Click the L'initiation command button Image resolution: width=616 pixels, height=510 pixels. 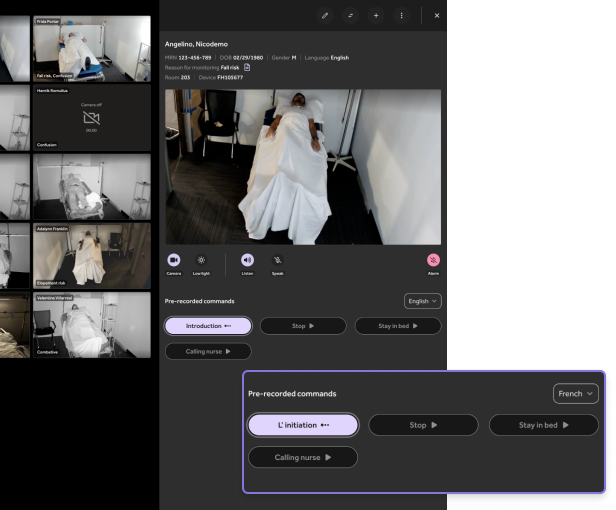(x=303, y=425)
